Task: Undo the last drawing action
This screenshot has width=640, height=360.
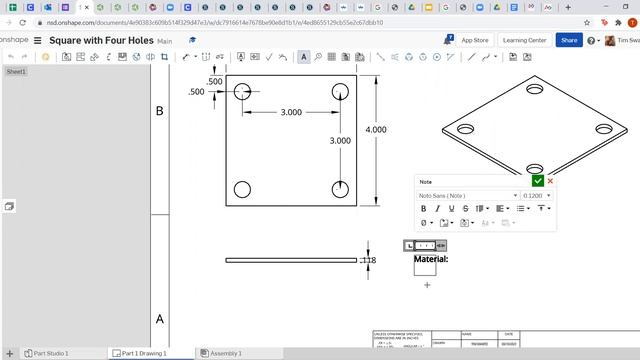Action: click(x=11, y=57)
